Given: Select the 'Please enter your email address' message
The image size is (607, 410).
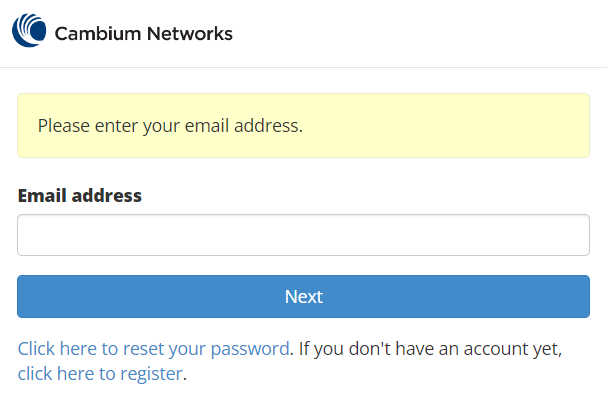Looking at the screenshot, I should [169, 126].
